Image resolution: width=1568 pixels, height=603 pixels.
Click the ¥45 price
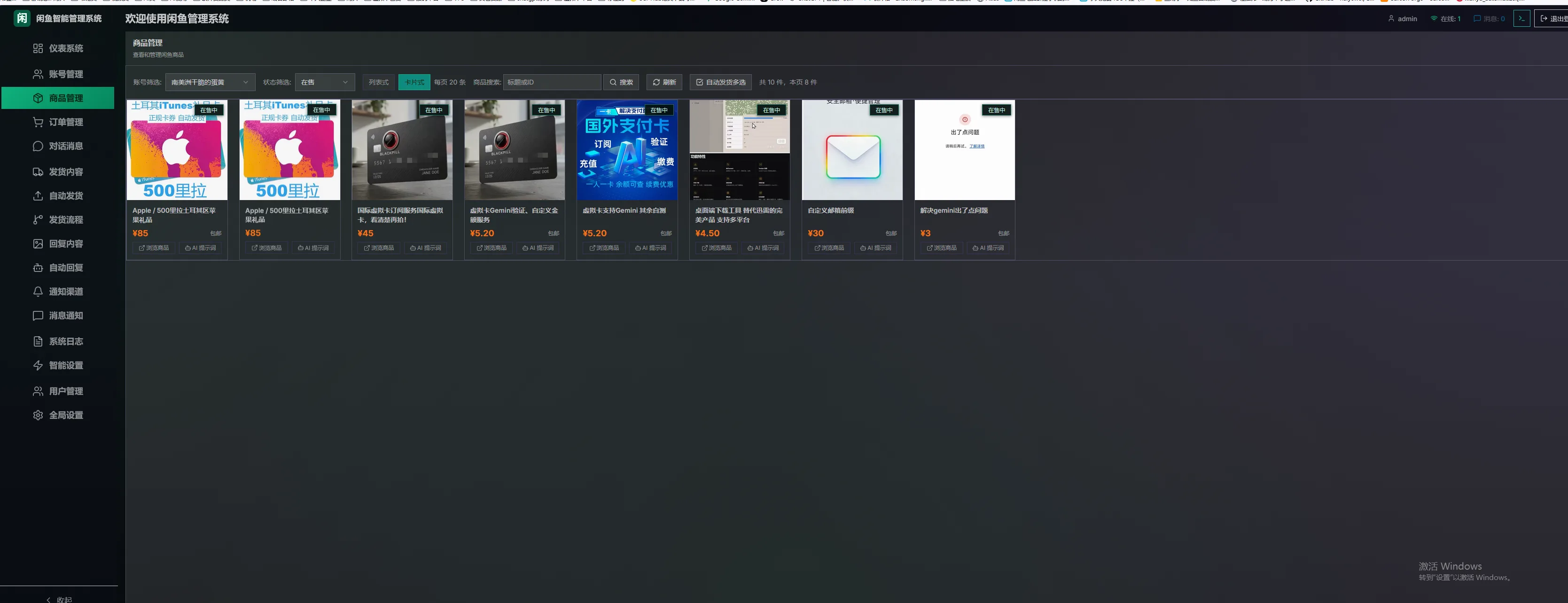pos(365,233)
